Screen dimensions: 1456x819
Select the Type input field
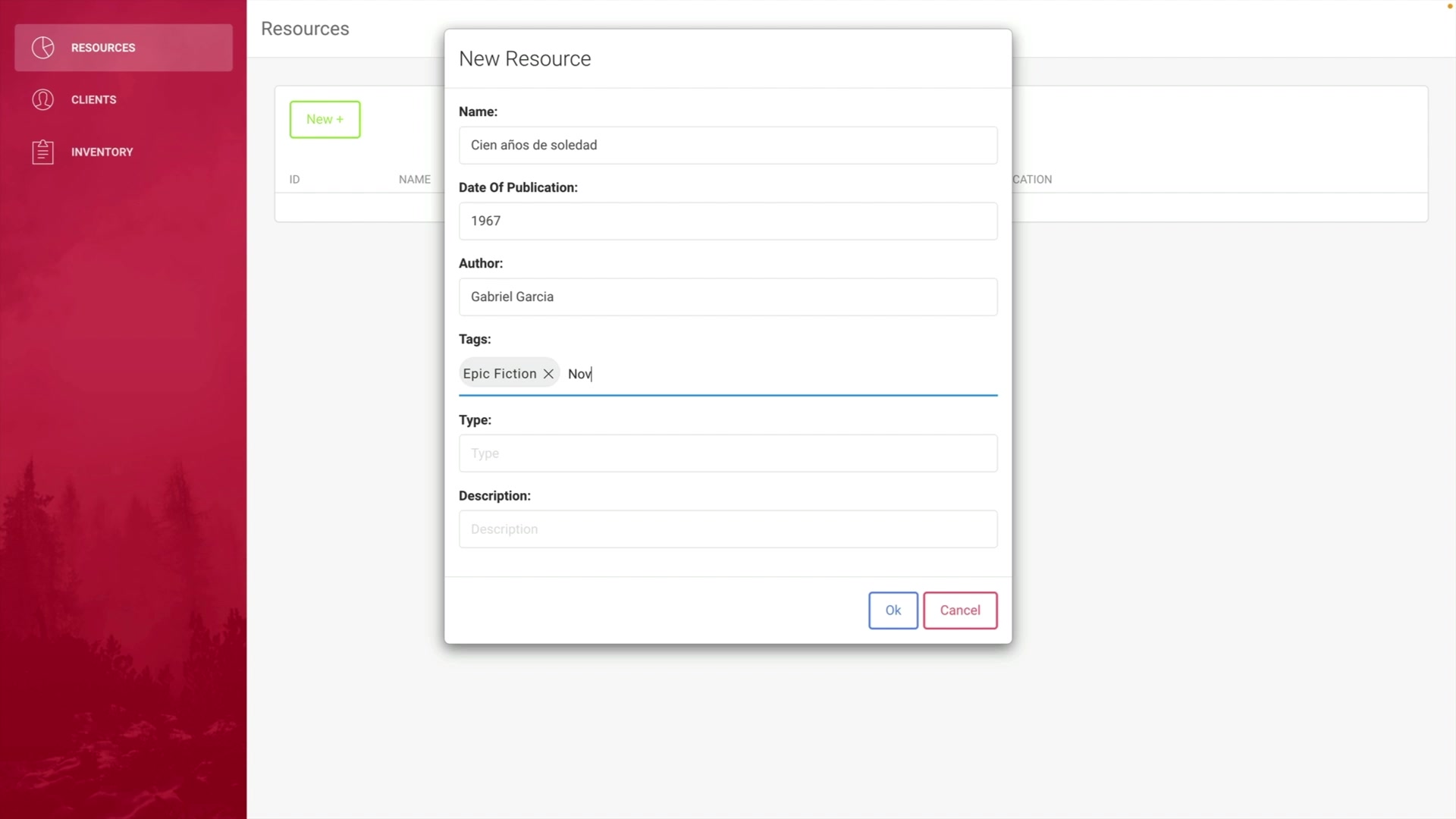[727, 453]
